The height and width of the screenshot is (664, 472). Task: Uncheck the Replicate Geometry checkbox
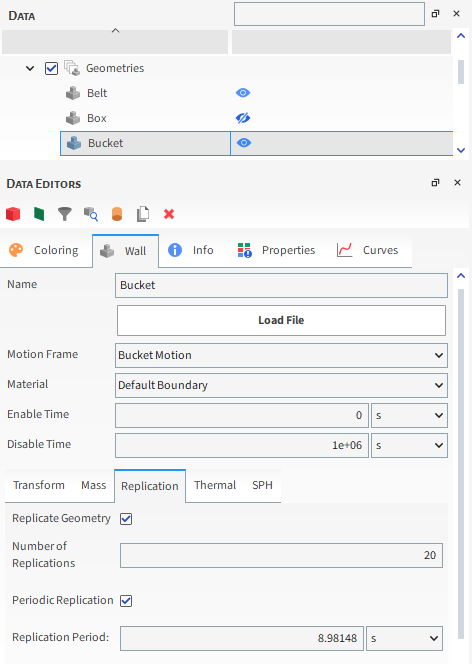click(x=126, y=519)
